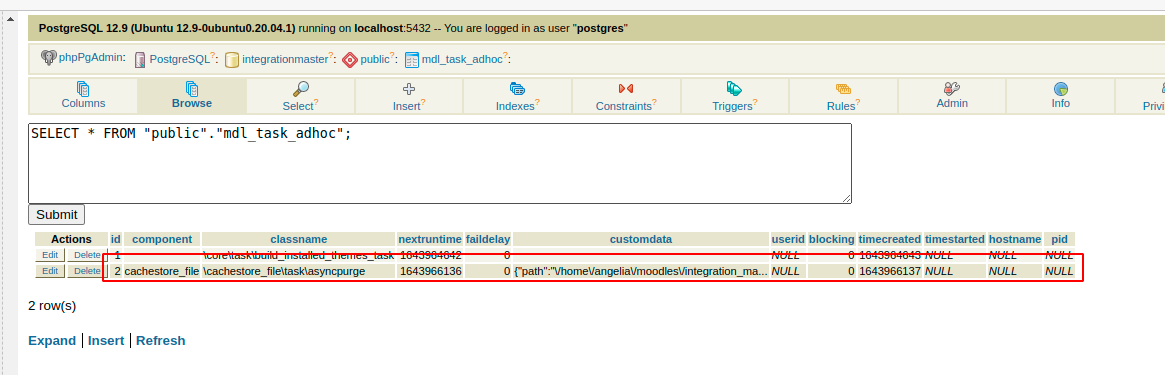1165x375 pixels.
Task: Open the Info tab
Action: click(1061, 96)
